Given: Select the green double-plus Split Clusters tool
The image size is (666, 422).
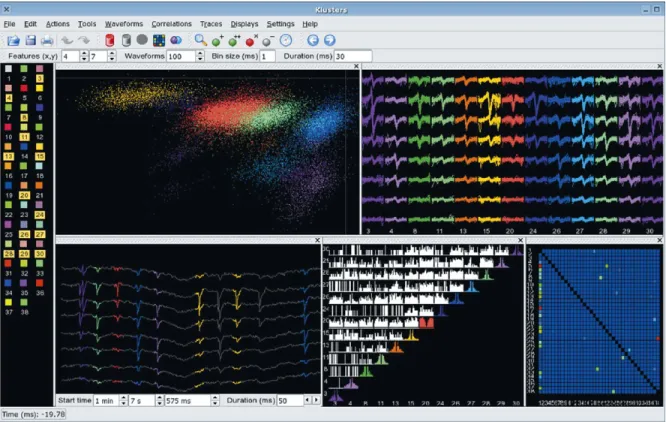Looking at the screenshot, I should point(234,40).
